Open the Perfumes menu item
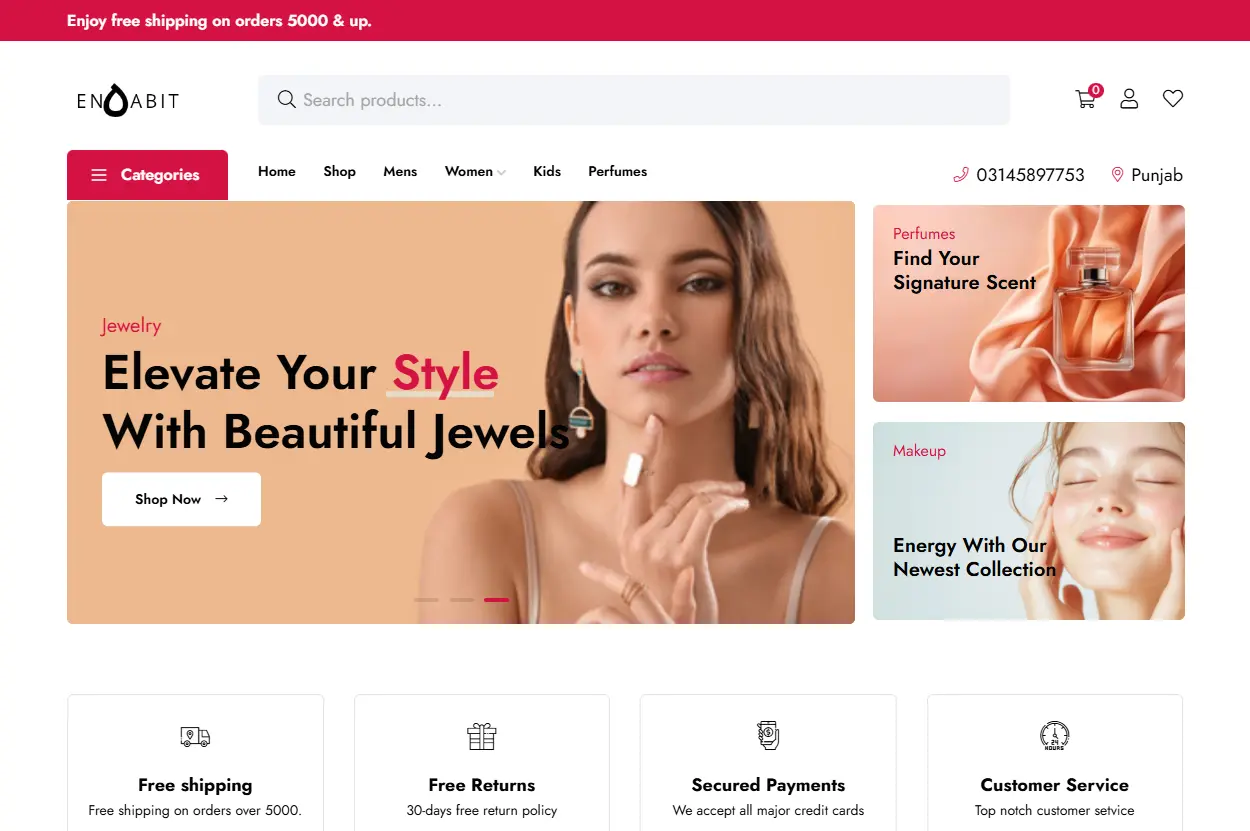 617,171
